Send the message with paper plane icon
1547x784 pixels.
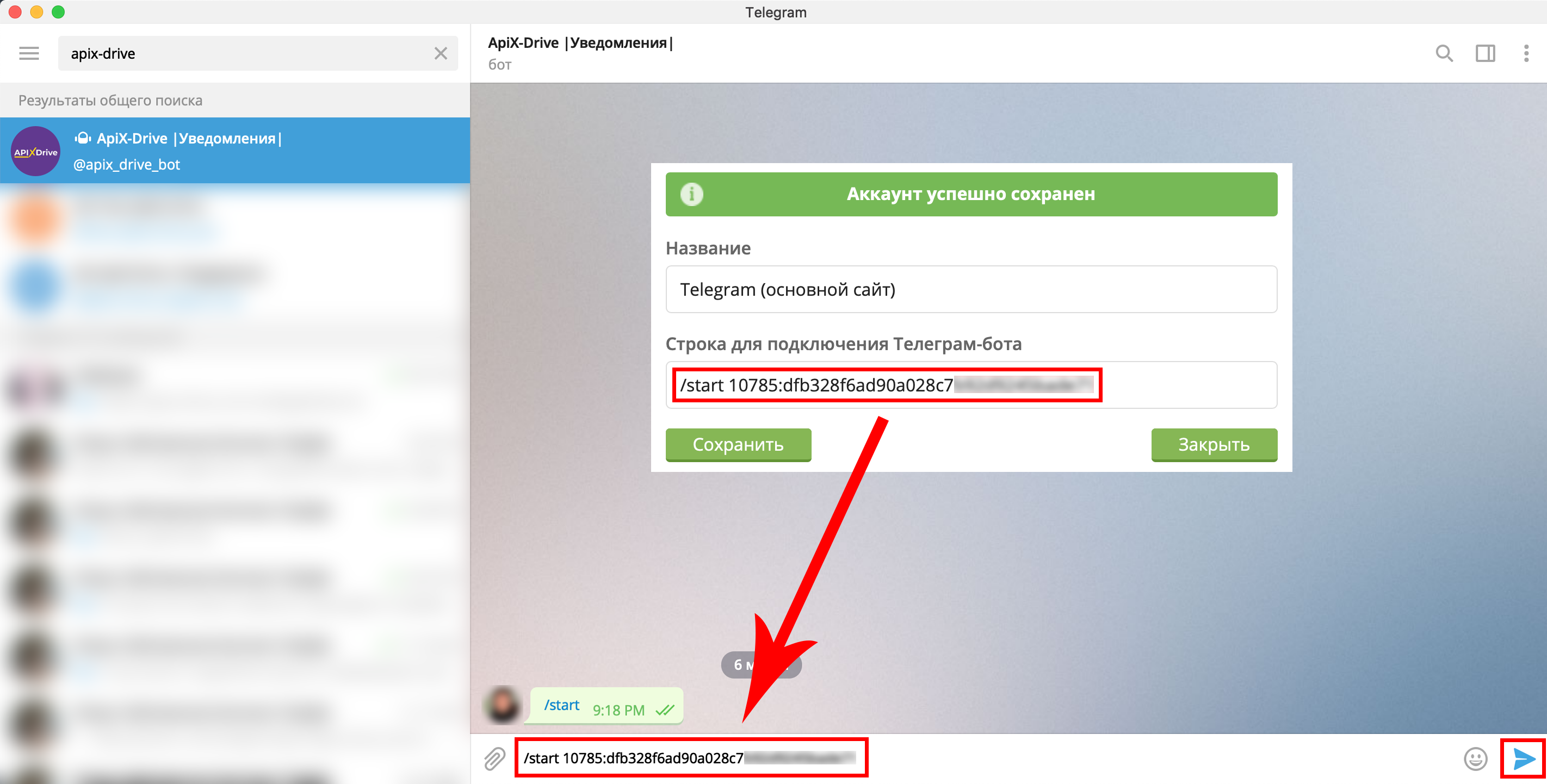[1524, 759]
